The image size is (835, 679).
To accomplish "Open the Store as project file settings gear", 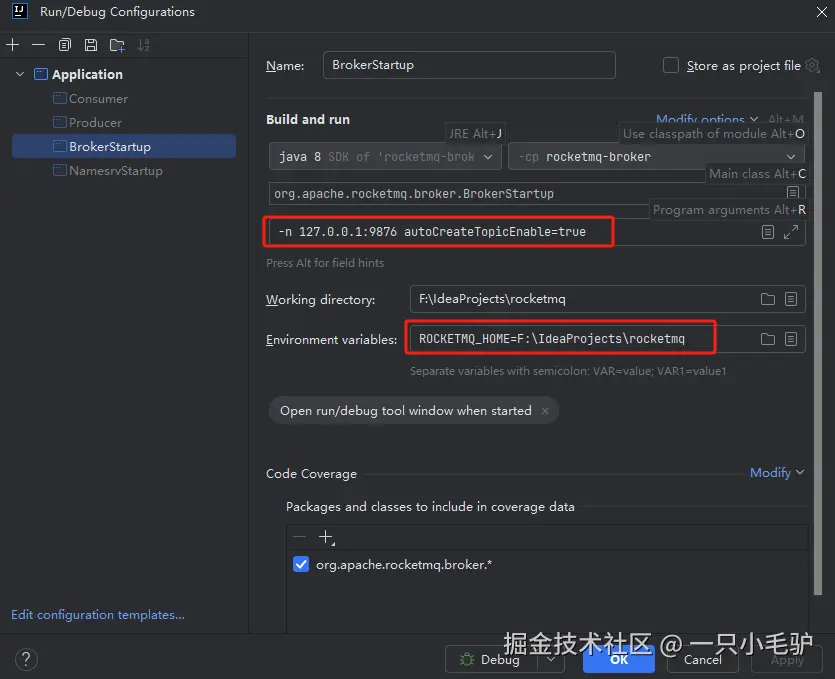I will [812, 66].
